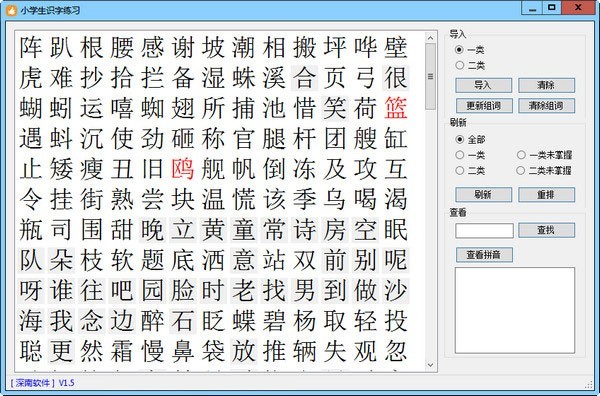Click the 清除 button
Viewport: 600px width, 396px height.
546,85
